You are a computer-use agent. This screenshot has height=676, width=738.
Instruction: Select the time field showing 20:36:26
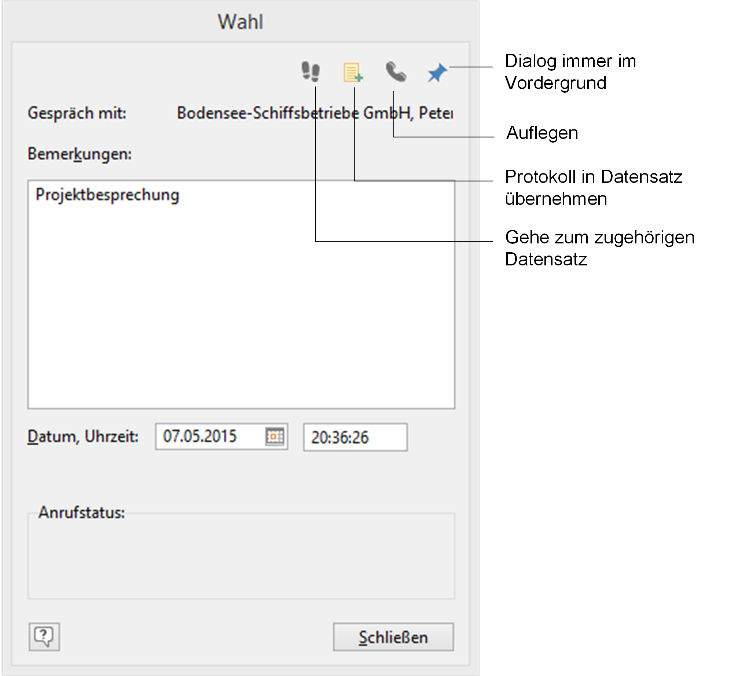354,437
